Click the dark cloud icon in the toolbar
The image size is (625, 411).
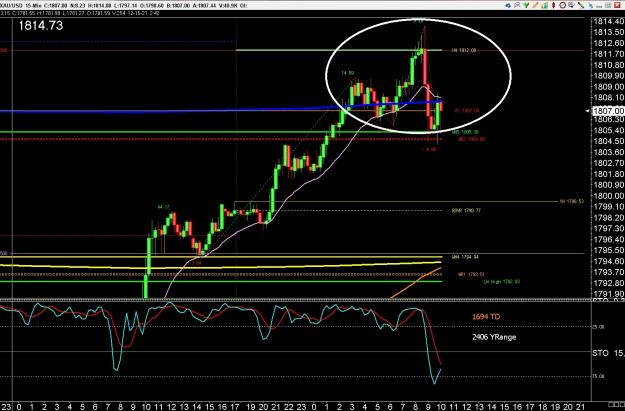[508, 5]
